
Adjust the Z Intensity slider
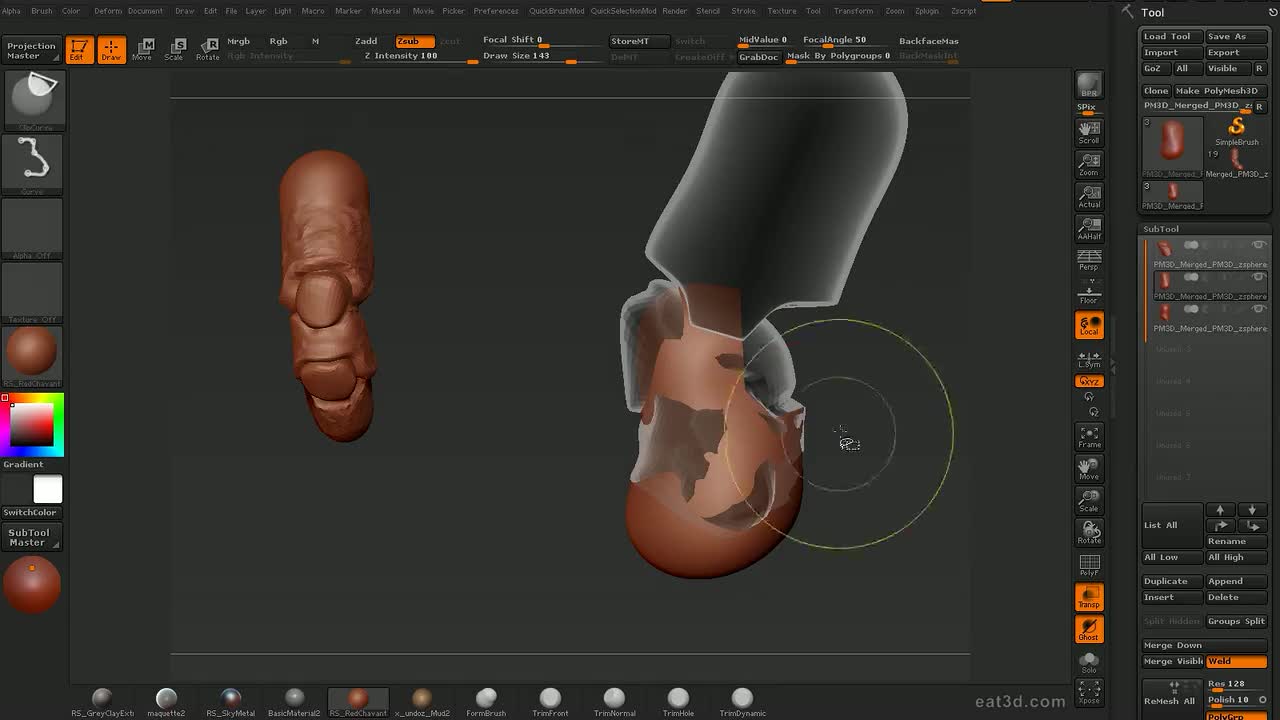pyautogui.click(x=421, y=57)
